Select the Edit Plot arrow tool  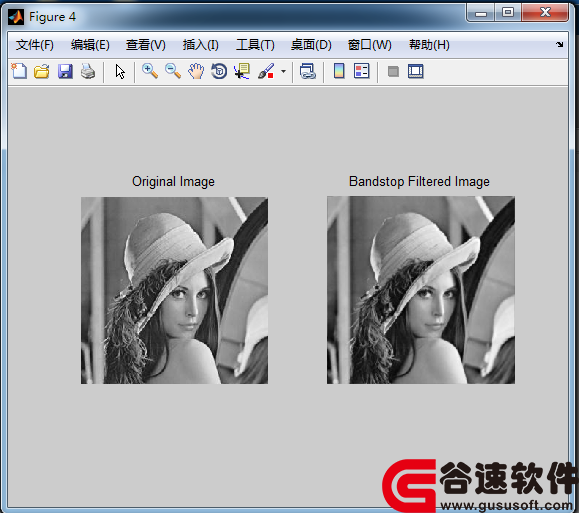pos(120,71)
